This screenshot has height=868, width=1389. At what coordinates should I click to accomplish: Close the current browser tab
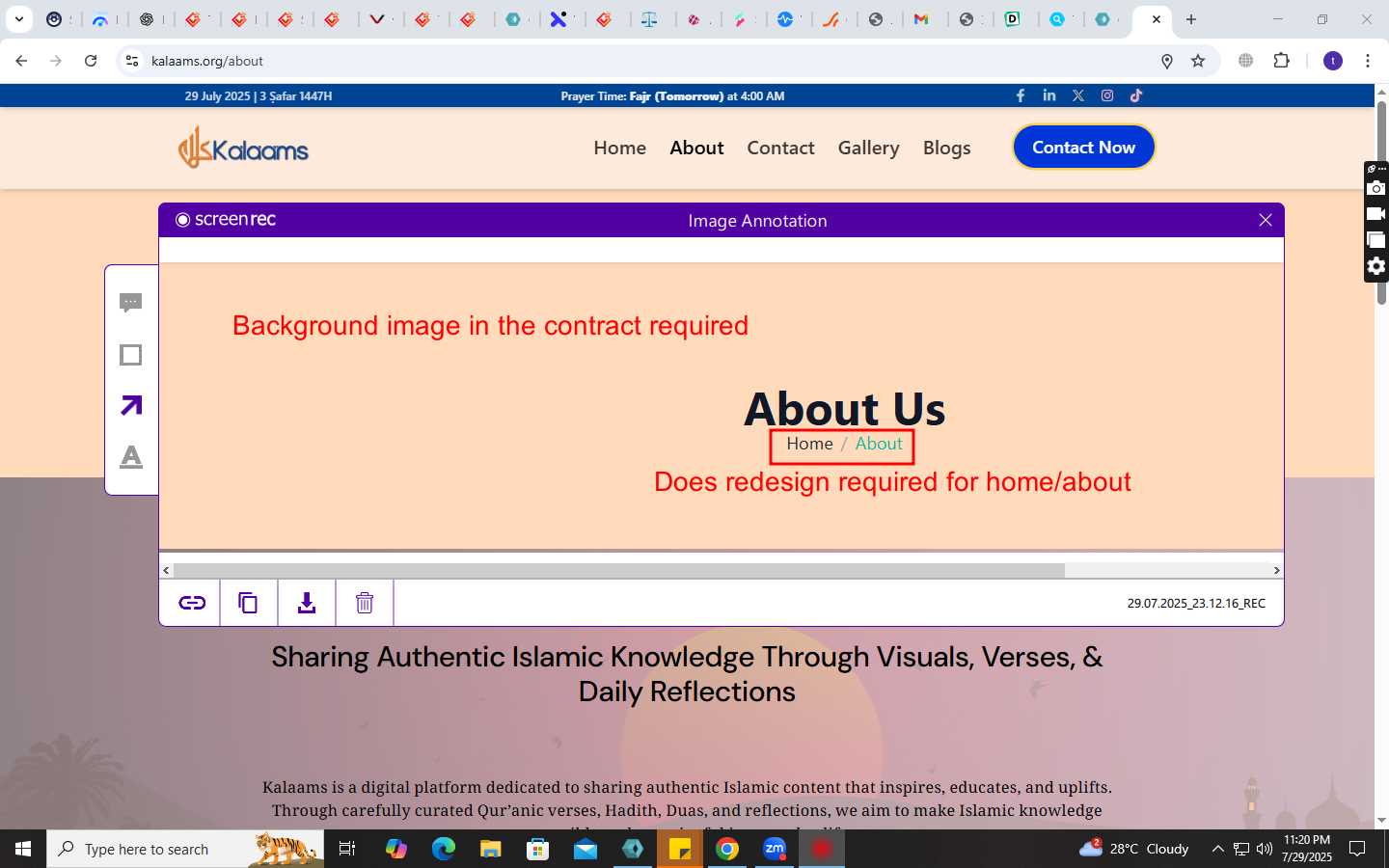click(1156, 19)
